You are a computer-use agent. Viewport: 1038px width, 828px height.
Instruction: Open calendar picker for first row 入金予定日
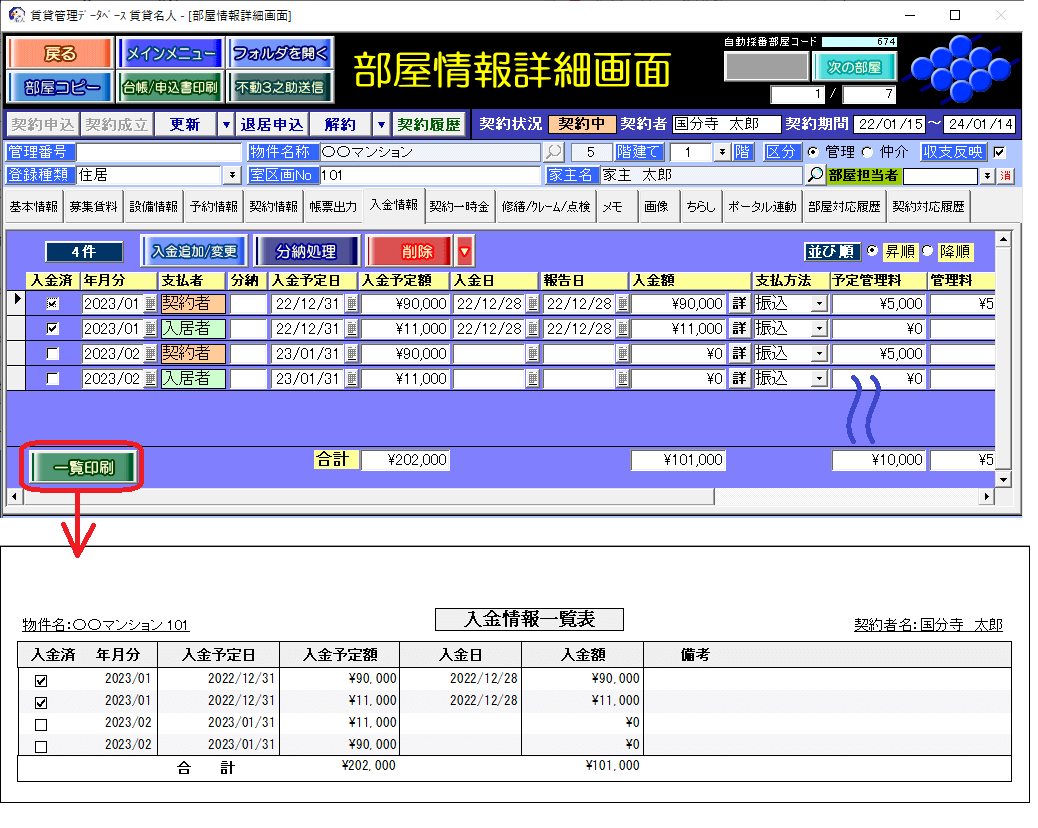pos(352,304)
